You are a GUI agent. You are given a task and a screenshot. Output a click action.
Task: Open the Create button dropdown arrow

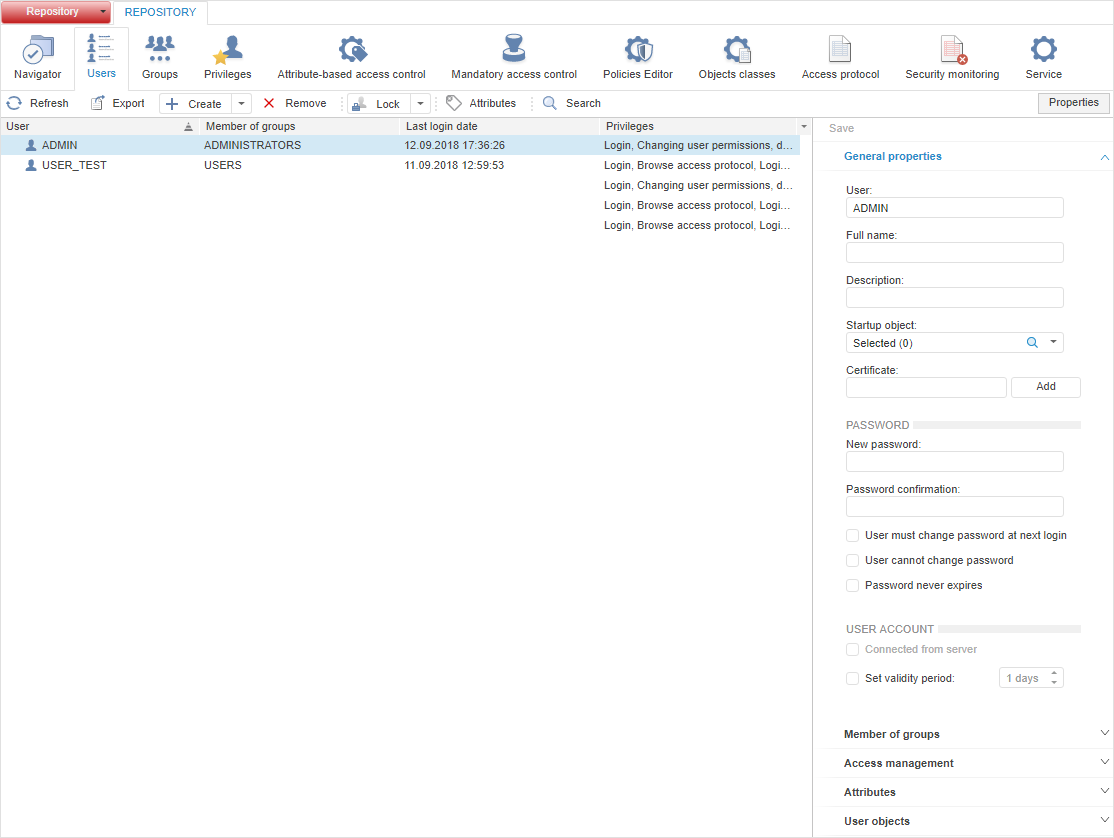click(x=241, y=104)
